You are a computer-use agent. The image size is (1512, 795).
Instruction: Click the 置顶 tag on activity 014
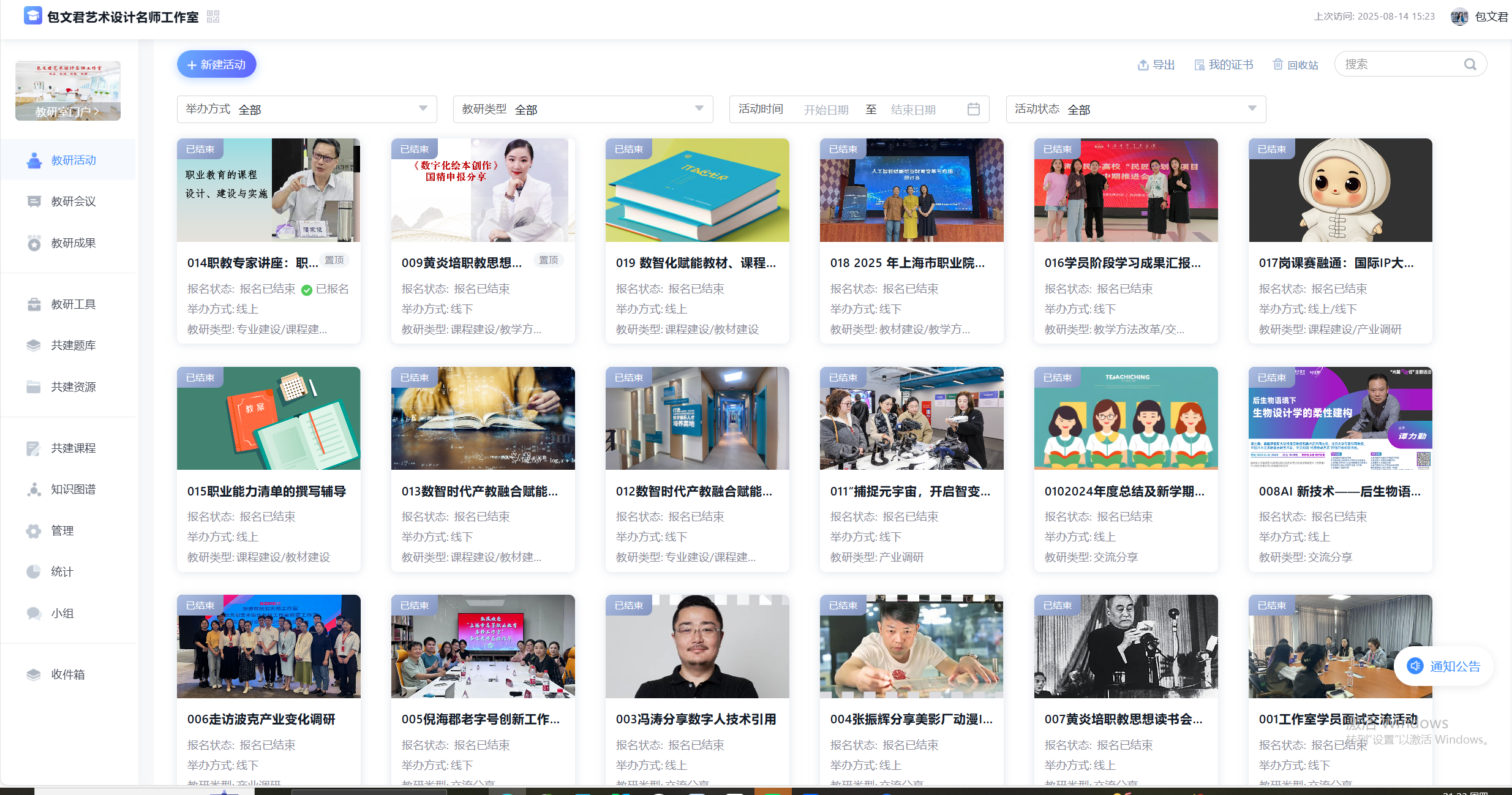click(x=334, y=260)
